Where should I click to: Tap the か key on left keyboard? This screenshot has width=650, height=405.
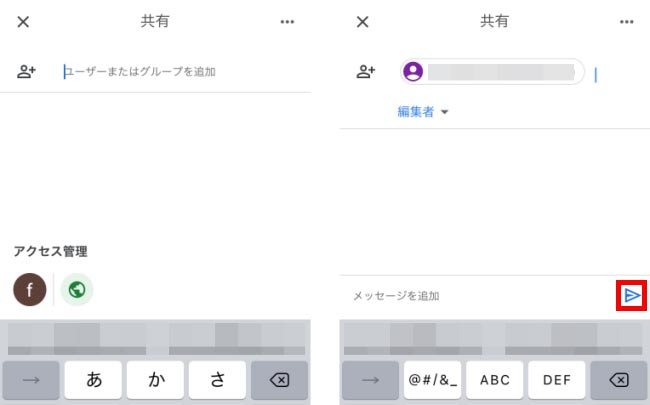155,380
